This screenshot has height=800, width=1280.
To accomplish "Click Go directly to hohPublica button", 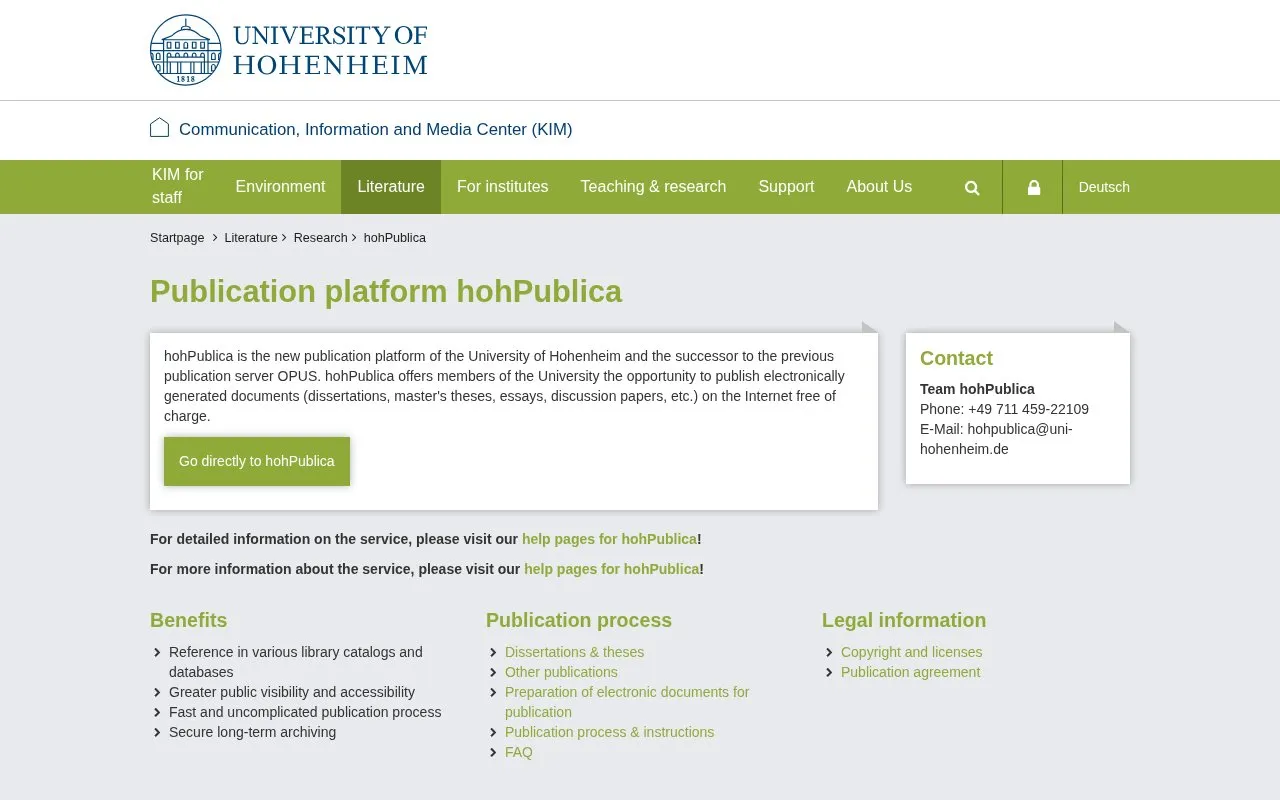I will click(257, 461).
